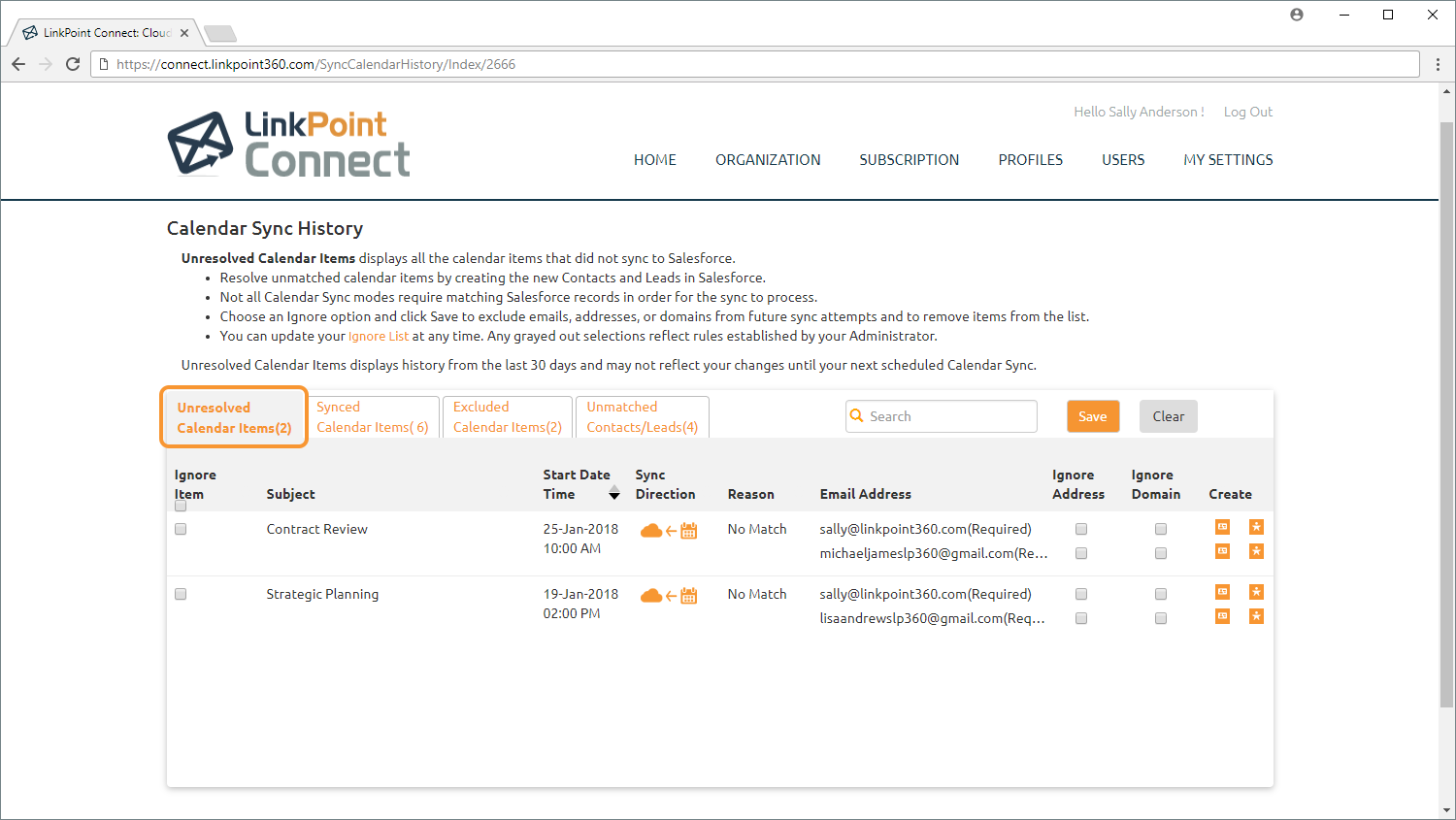This screenshot has width=1456, height=820.
Task: Switch to Excluded Calendar Items(2) tab
Action: click(x=508, y=417)
